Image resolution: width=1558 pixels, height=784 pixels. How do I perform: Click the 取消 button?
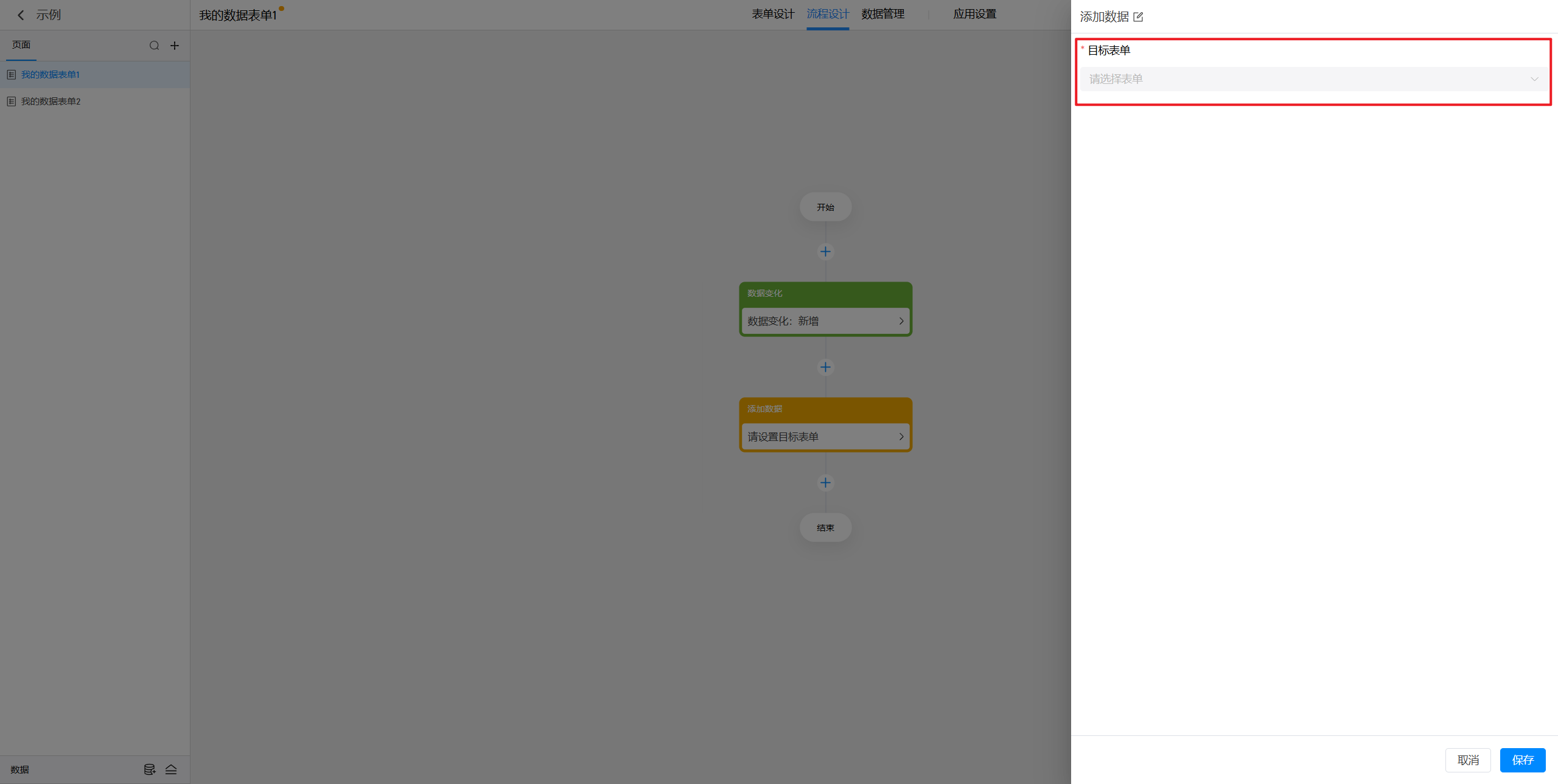[x=1467, y=760]
